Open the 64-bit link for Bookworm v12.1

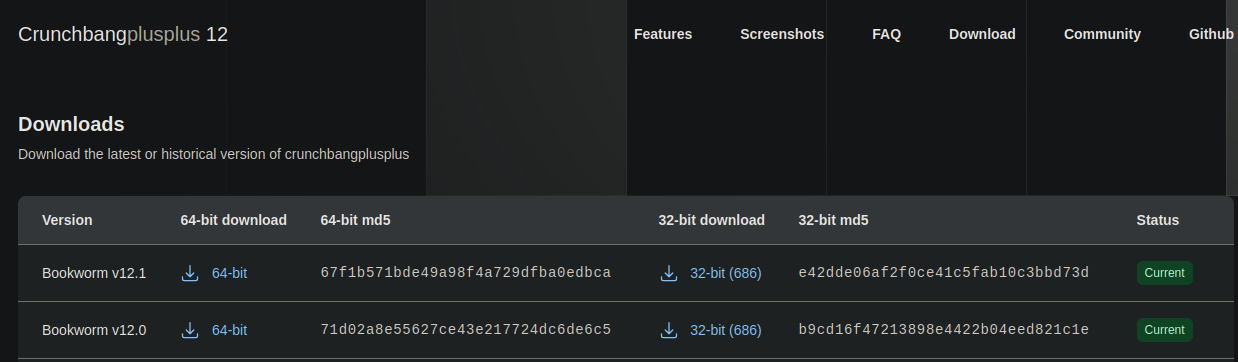point(229,273)
